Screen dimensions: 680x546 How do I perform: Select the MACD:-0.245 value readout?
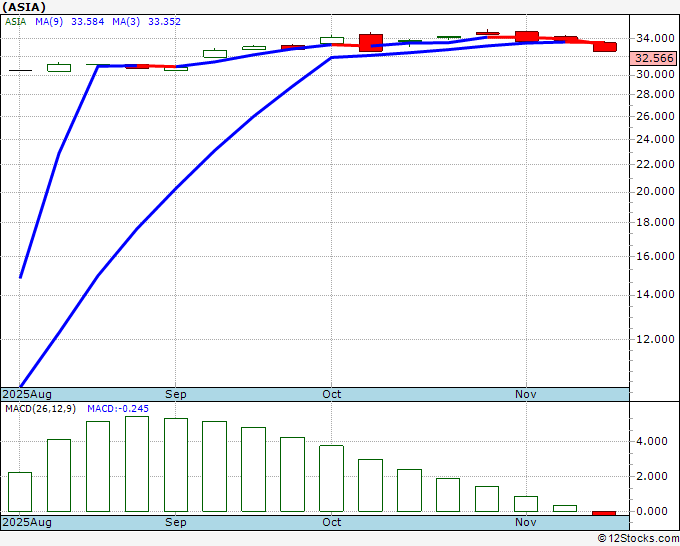[118, 409]
